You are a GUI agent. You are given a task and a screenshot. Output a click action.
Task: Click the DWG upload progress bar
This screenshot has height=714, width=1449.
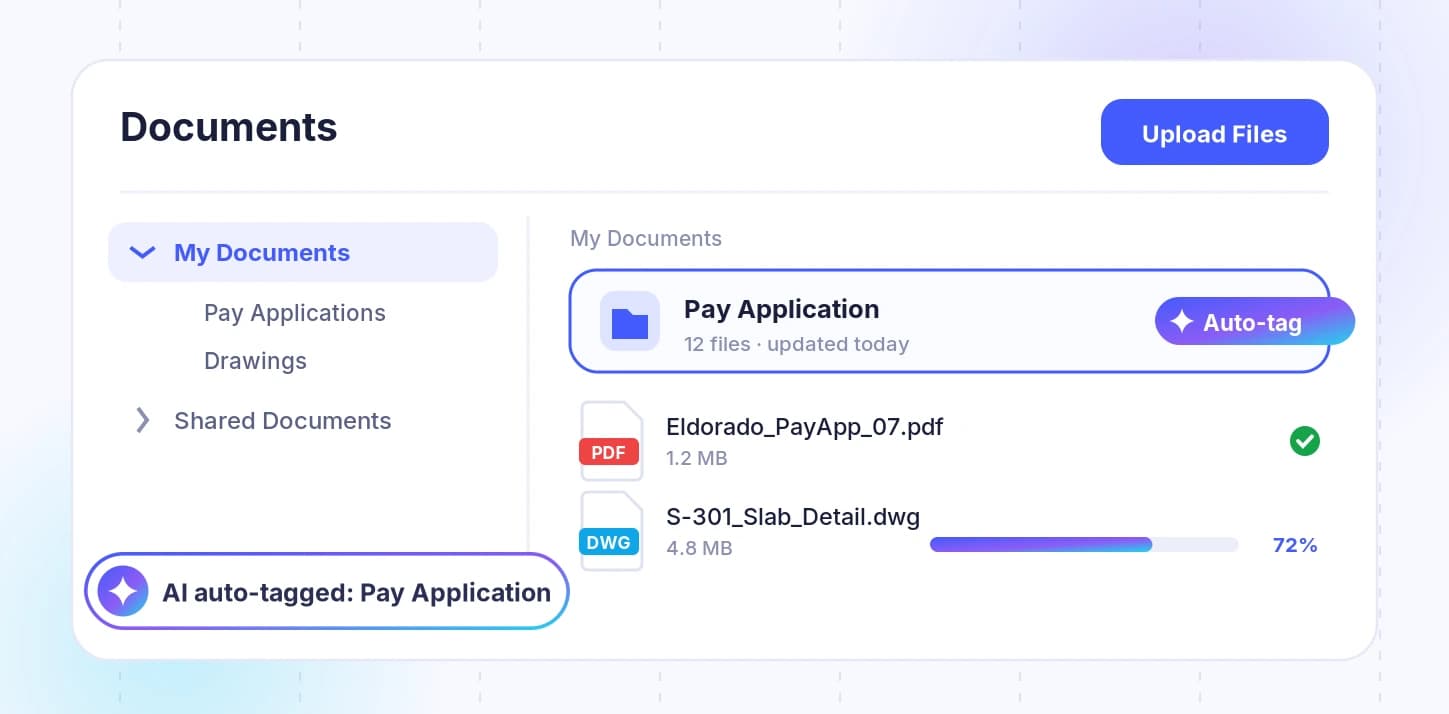point(1084,545)
